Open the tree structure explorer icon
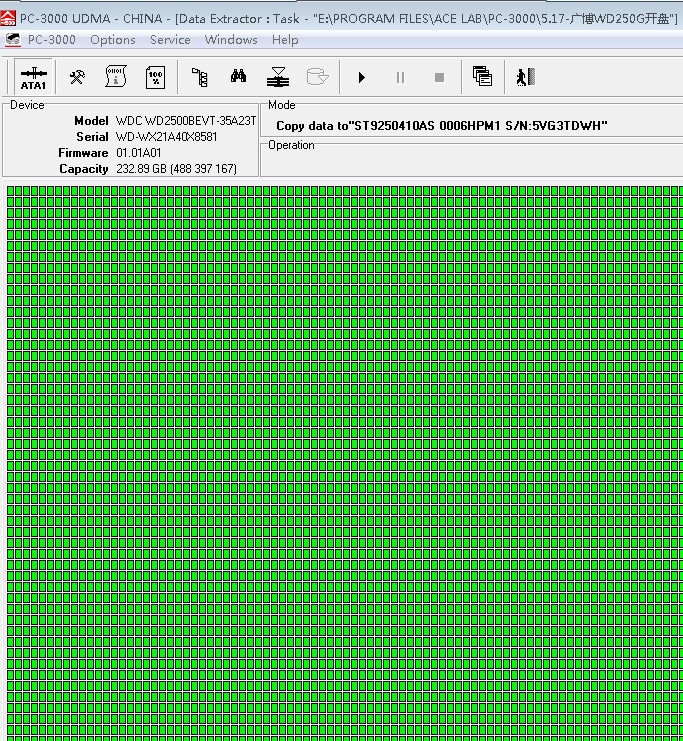This screenshot has width=683, height=741. point(200,77)
